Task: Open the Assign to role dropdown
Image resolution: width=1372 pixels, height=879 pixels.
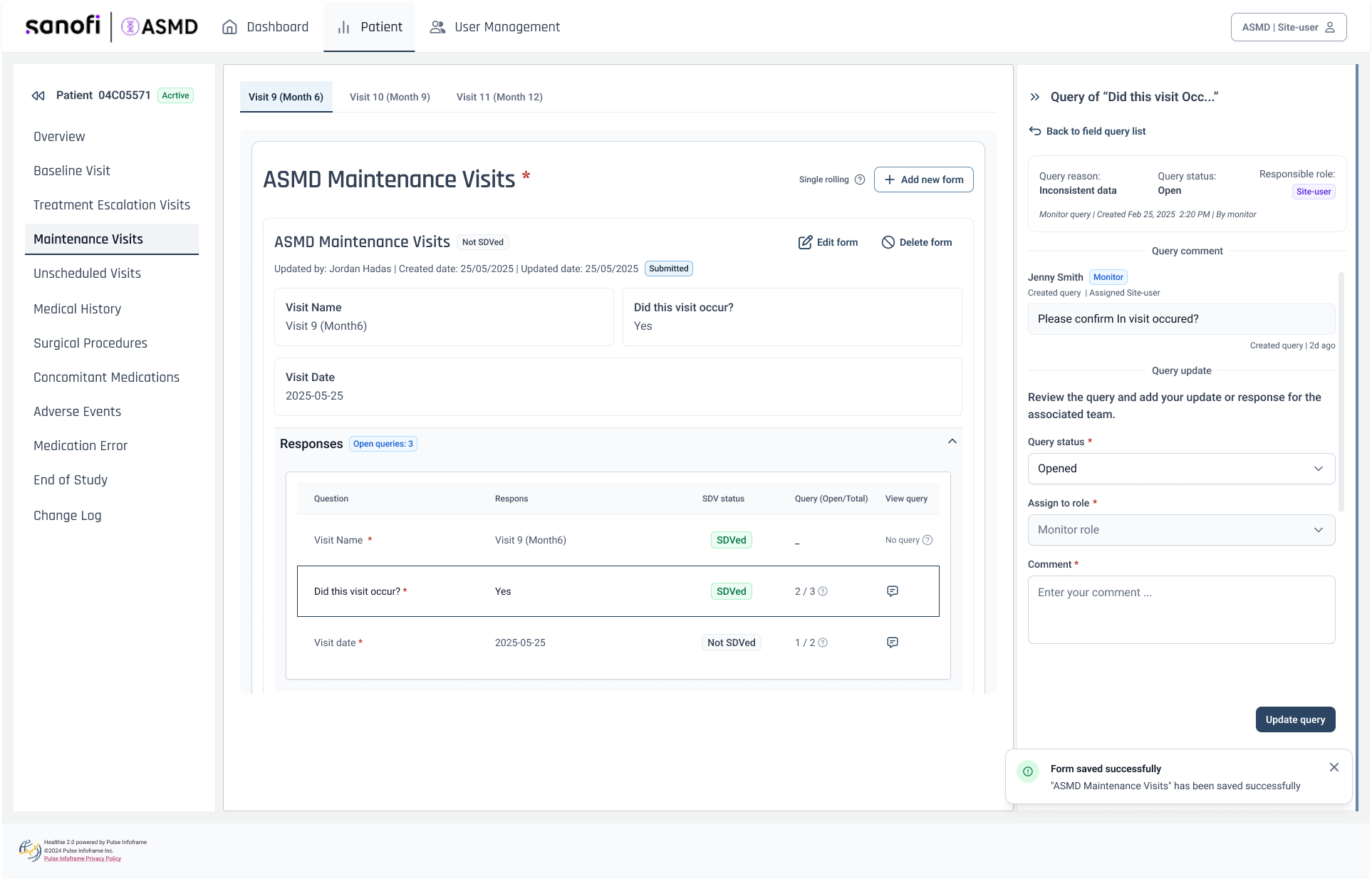Action: click(1181, 530)
